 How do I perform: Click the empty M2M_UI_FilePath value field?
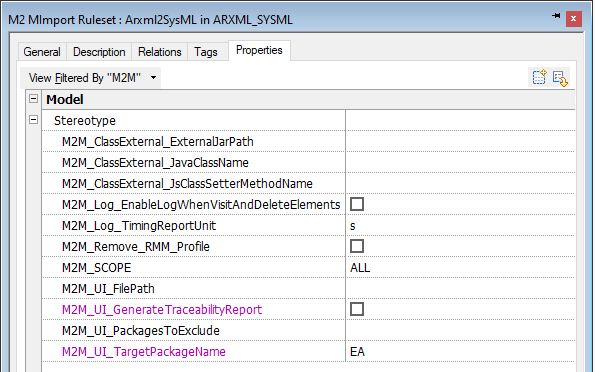[460, 288]
